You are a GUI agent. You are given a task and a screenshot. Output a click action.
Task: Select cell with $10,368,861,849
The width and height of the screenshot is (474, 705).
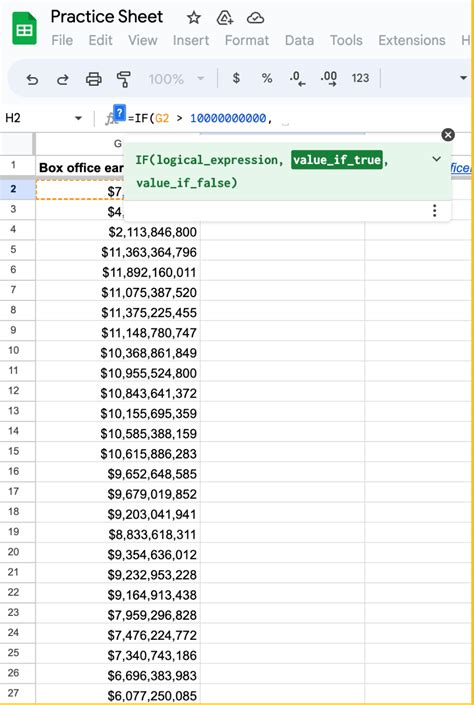(118, 352)
